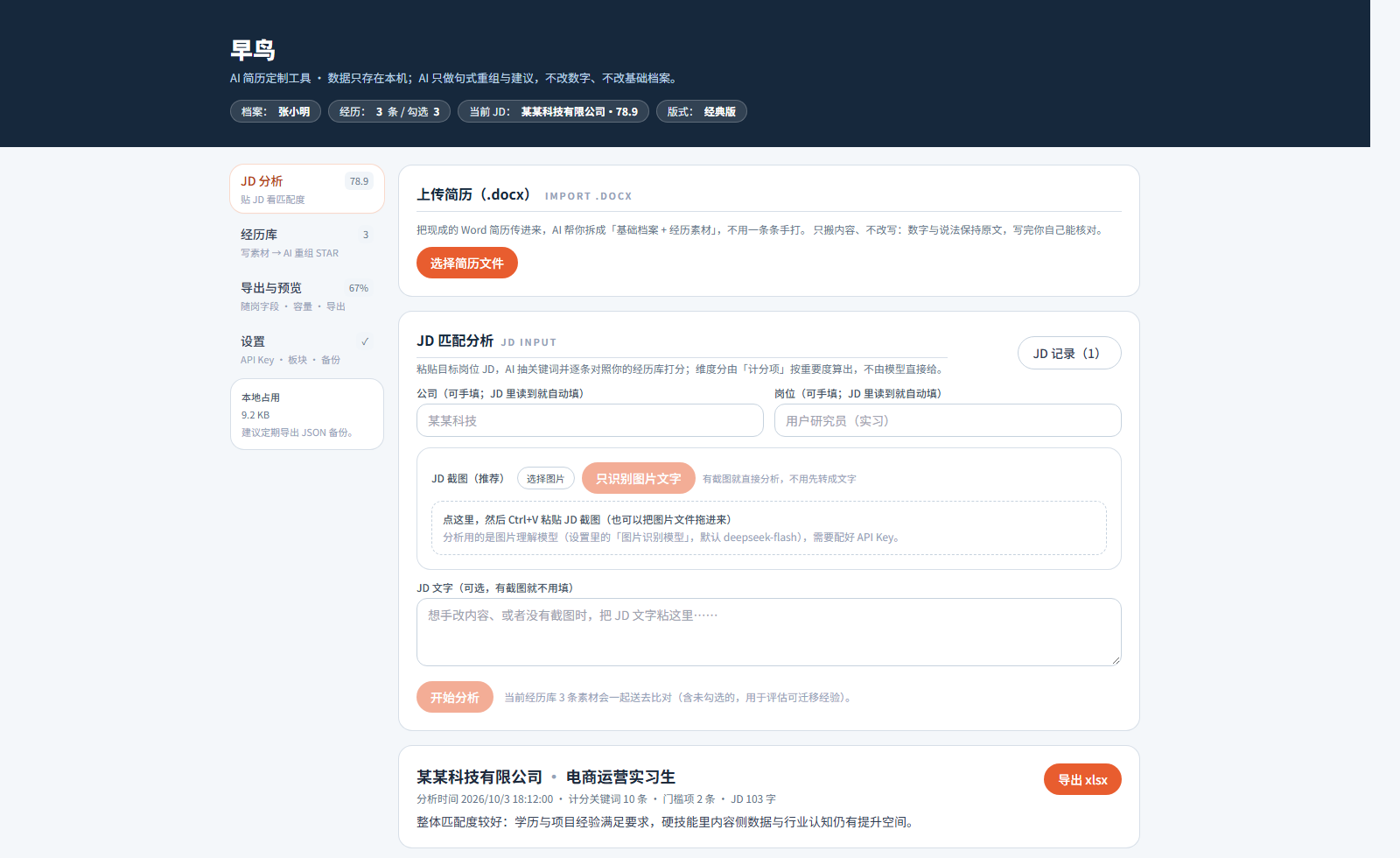The height and width of the screenshot is (858, 1400).
Task: Focus the 公司 input field
Action: [590, 420]
